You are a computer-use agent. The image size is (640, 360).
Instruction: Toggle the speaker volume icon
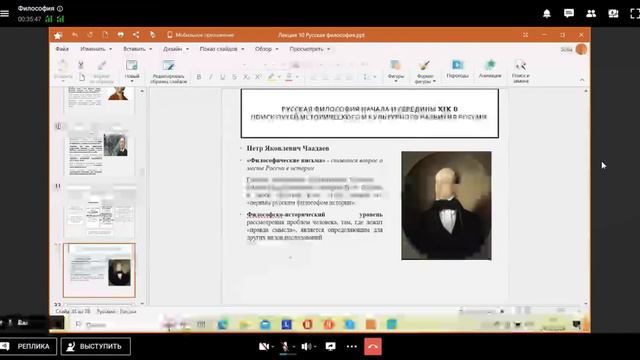coord(307,347)
